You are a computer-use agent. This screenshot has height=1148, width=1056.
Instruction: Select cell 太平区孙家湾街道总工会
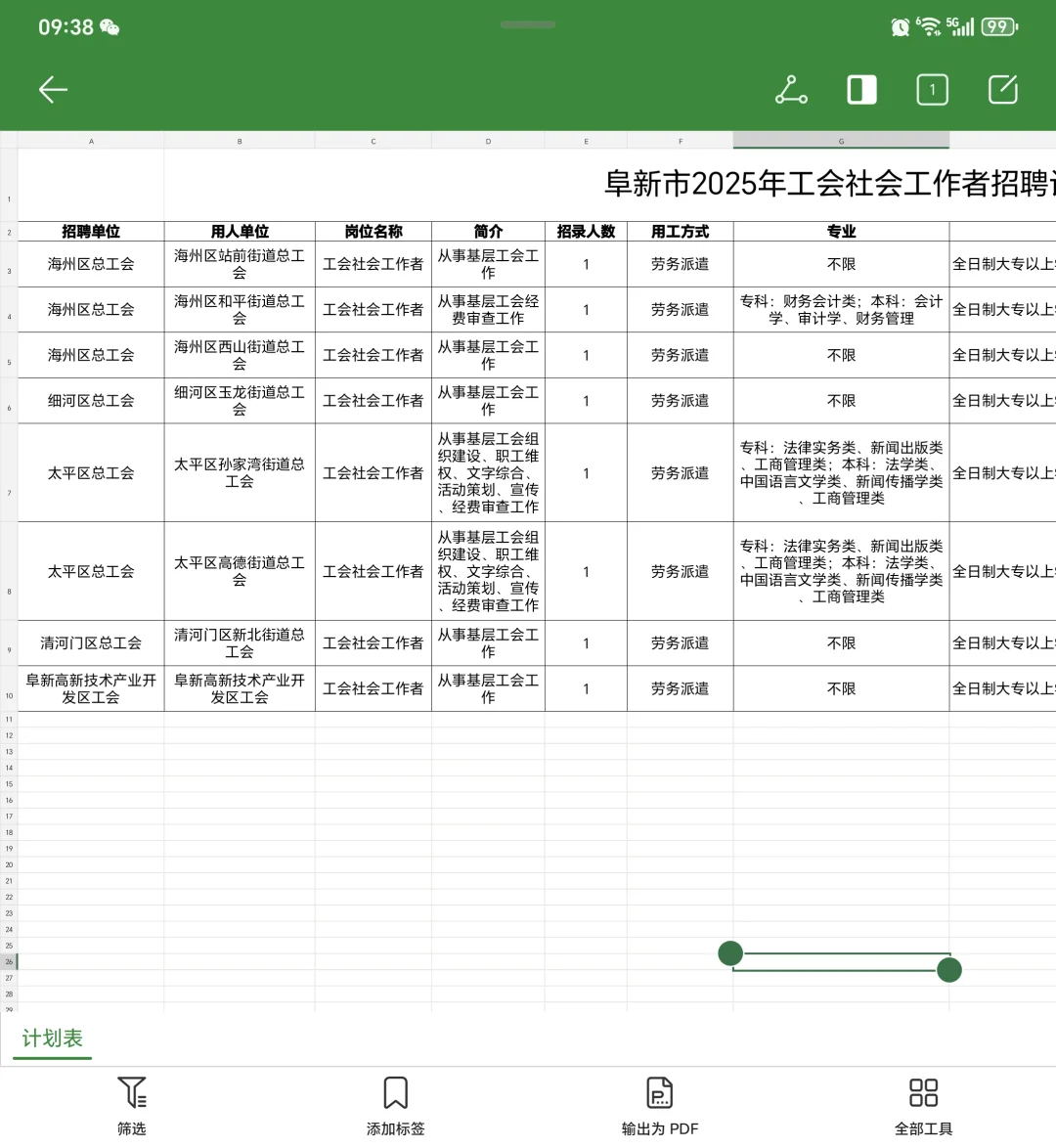pos(240,473)
